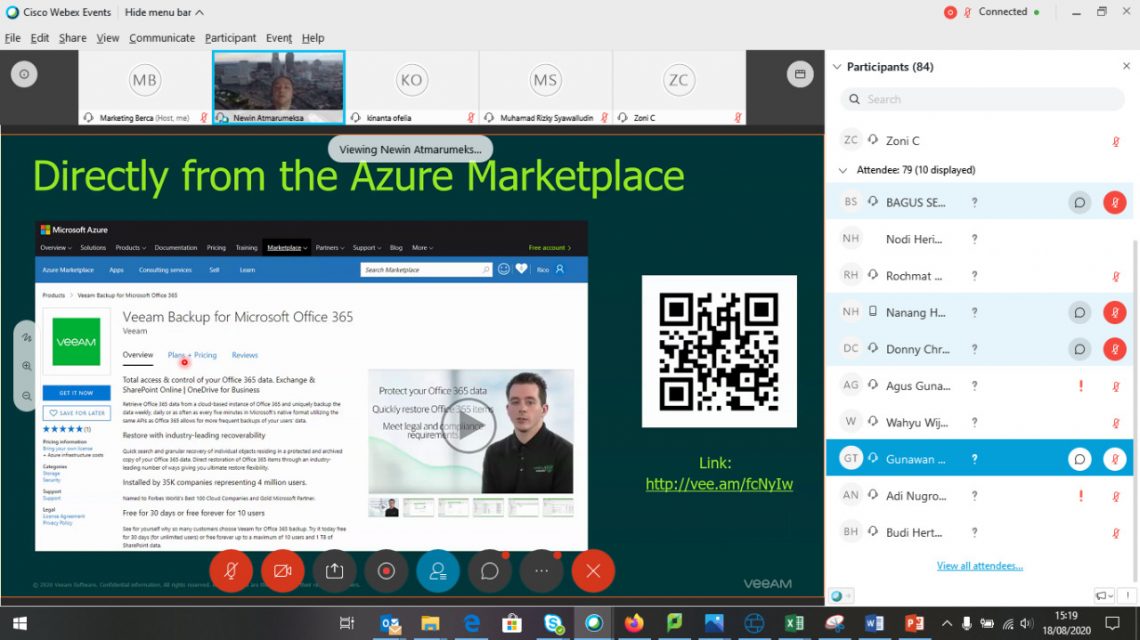Open the More options ellipsis button

tap(542, 571)
